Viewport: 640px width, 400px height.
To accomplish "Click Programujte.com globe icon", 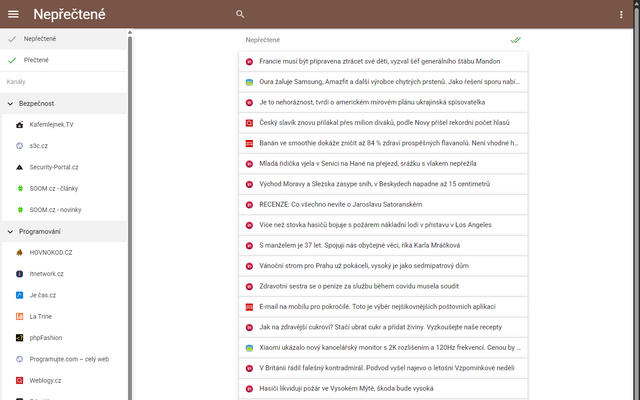I will [19, 359].
